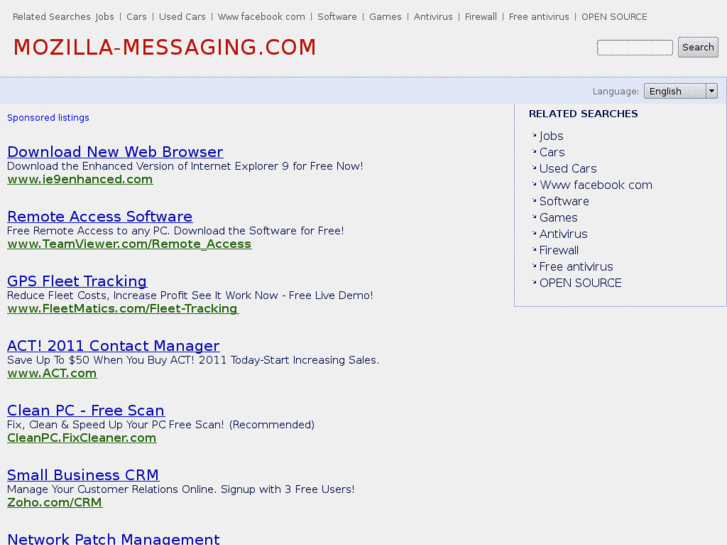Viewport: 727px width, 545px height.
Task: Visit www.ie9enhanced.com link
Action: click(x=80, y=180)
